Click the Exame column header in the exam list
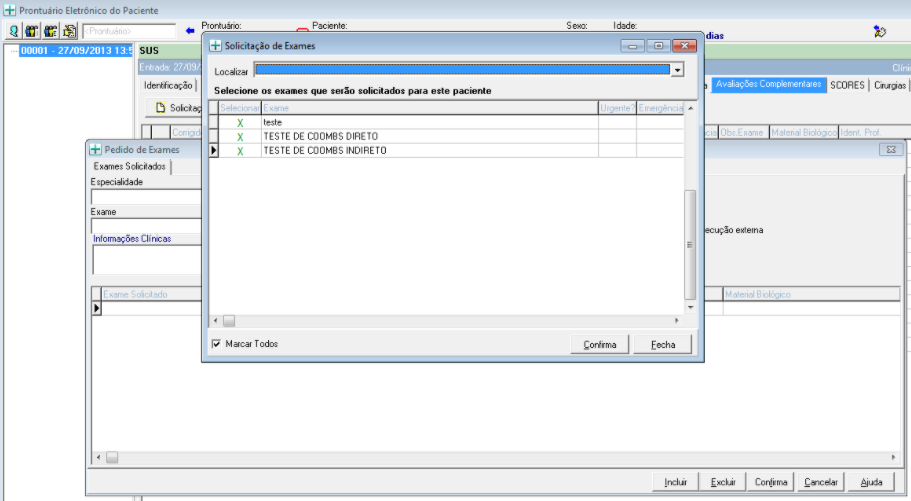 [430, 108]
